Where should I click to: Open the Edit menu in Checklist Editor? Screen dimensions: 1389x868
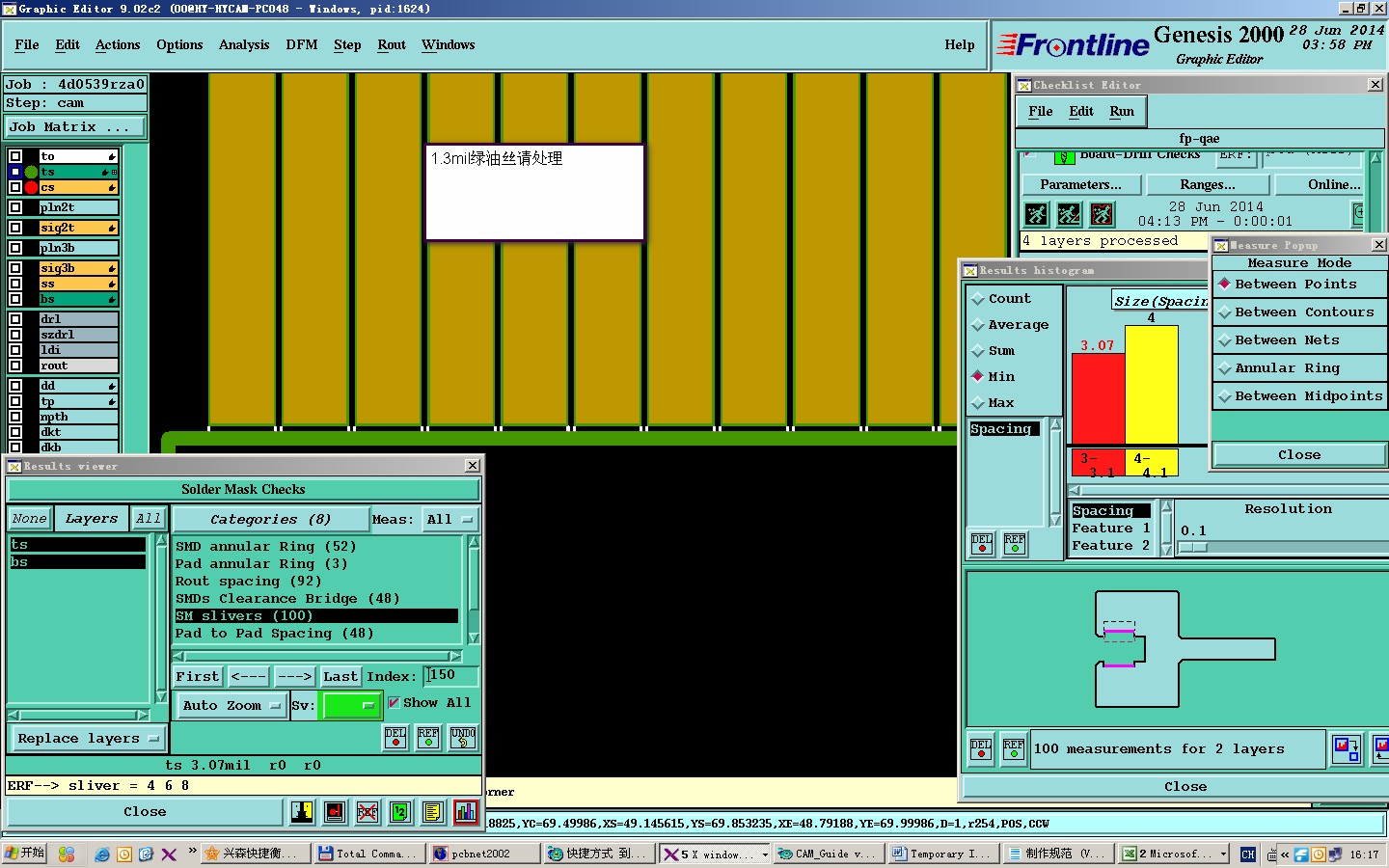coord(1081,112)
